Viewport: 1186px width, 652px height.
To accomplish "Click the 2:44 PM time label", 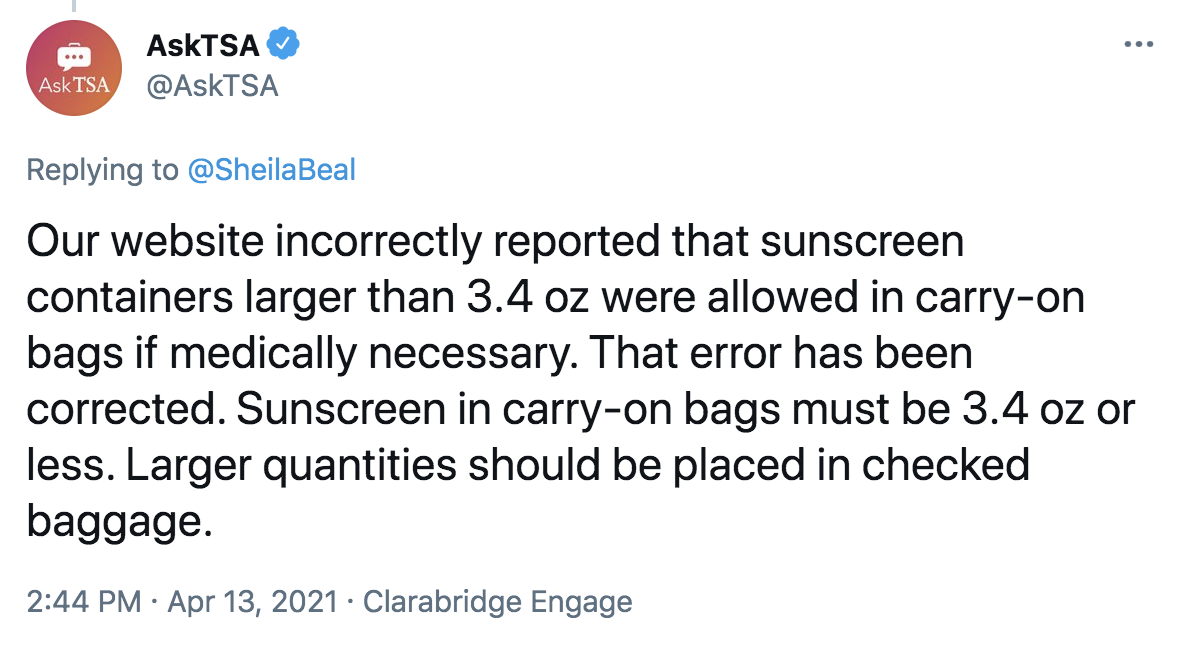I will click(81, 601).
